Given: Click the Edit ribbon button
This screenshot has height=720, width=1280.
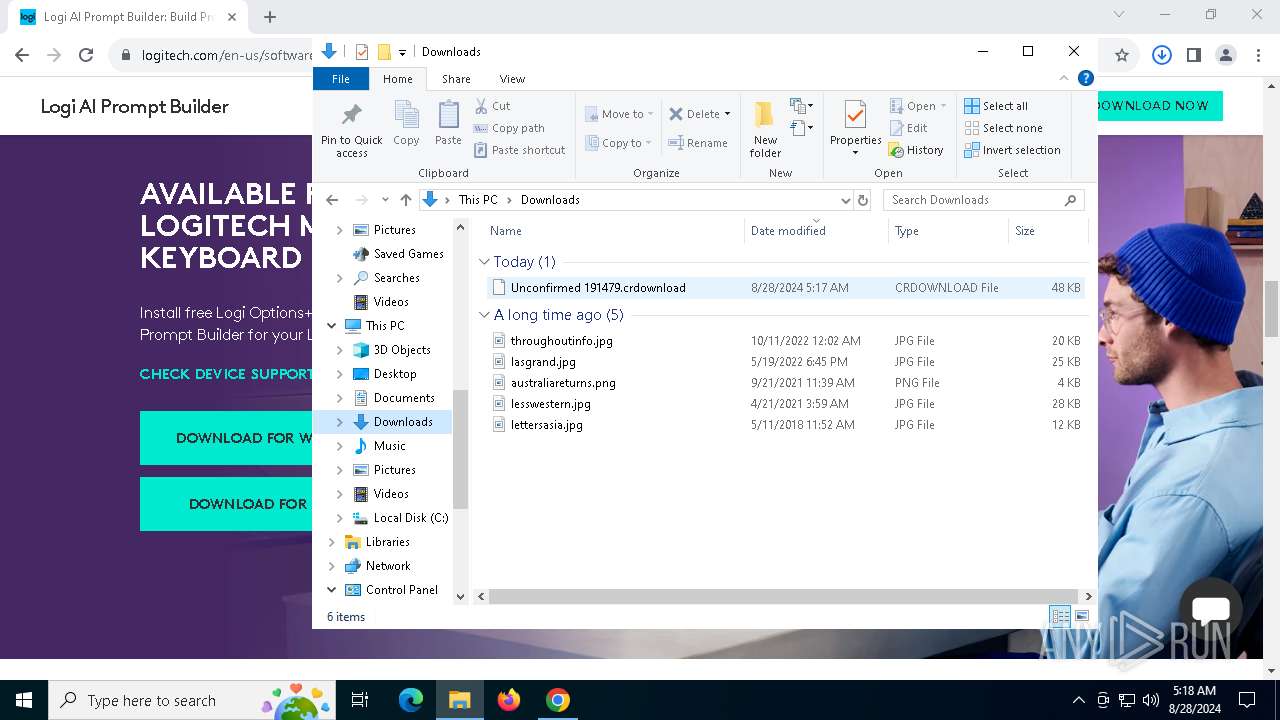Looking at the screenshot, I should [x=908, y=128].
